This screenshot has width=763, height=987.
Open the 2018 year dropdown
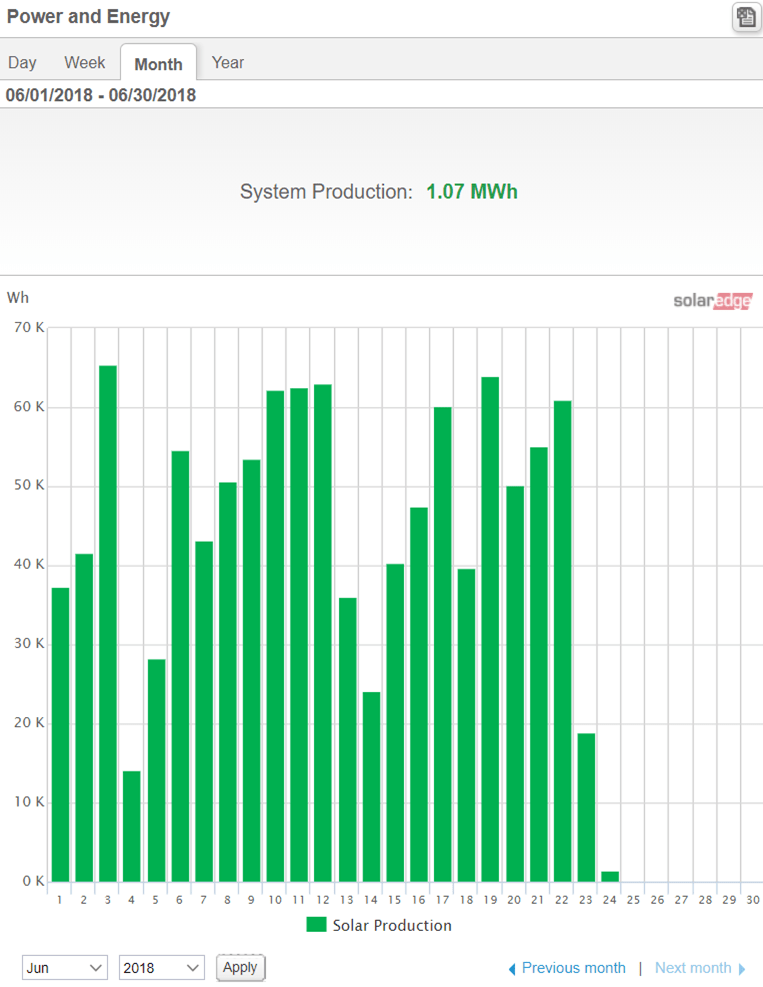click(161, 968)
